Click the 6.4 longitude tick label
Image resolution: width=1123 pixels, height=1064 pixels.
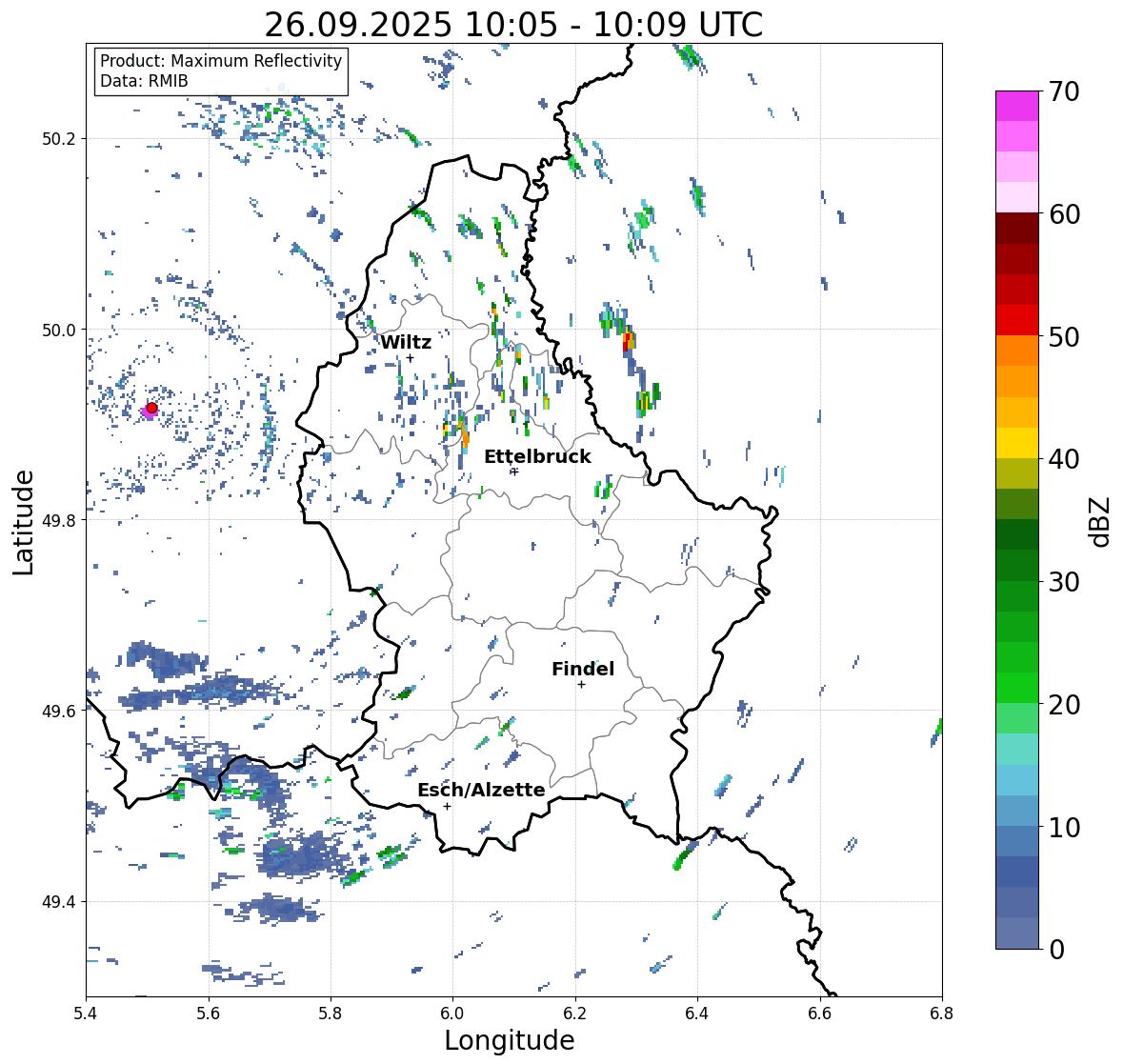[697, 1014]
